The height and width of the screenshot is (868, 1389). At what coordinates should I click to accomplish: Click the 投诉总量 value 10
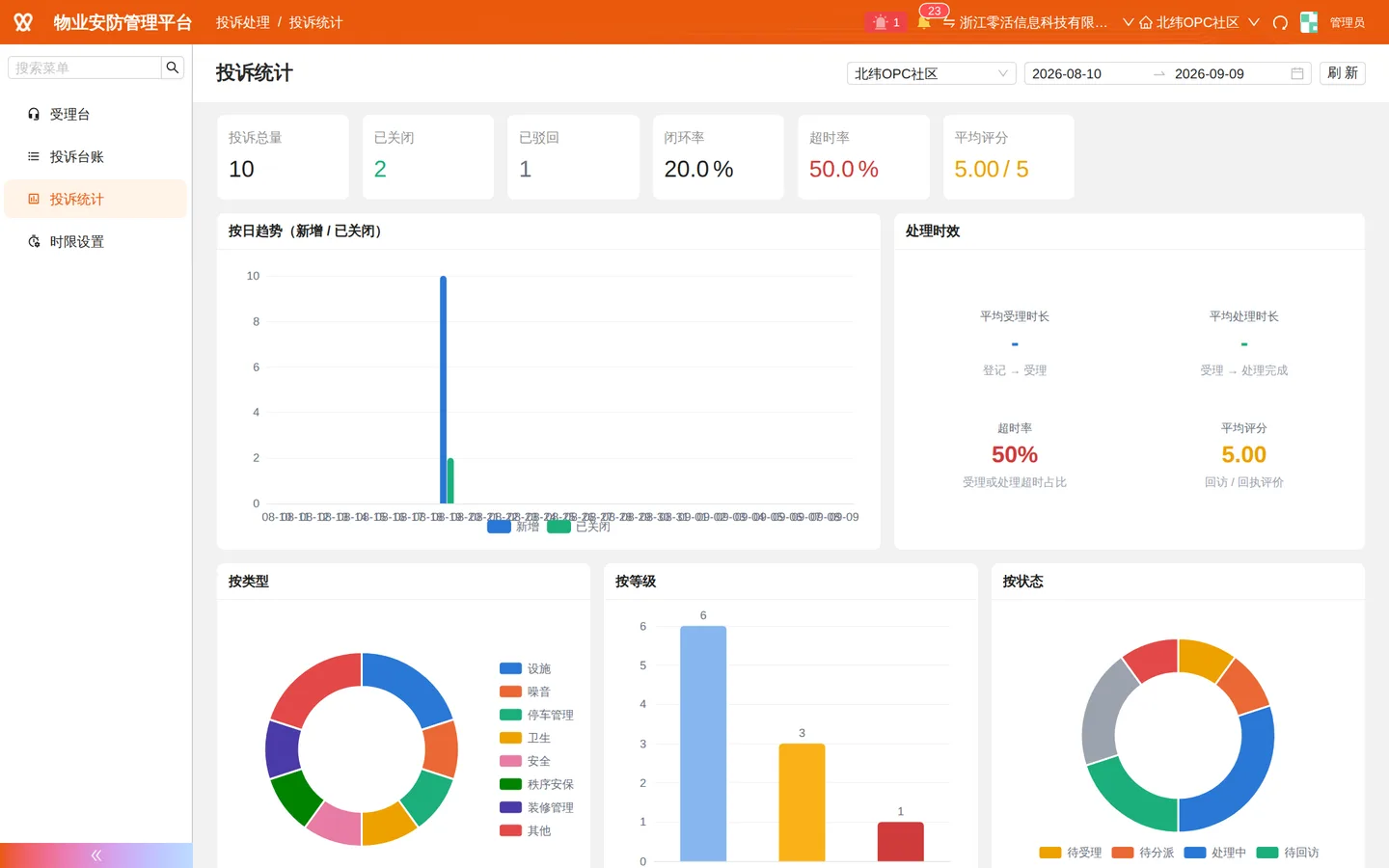tap(241, 169)
